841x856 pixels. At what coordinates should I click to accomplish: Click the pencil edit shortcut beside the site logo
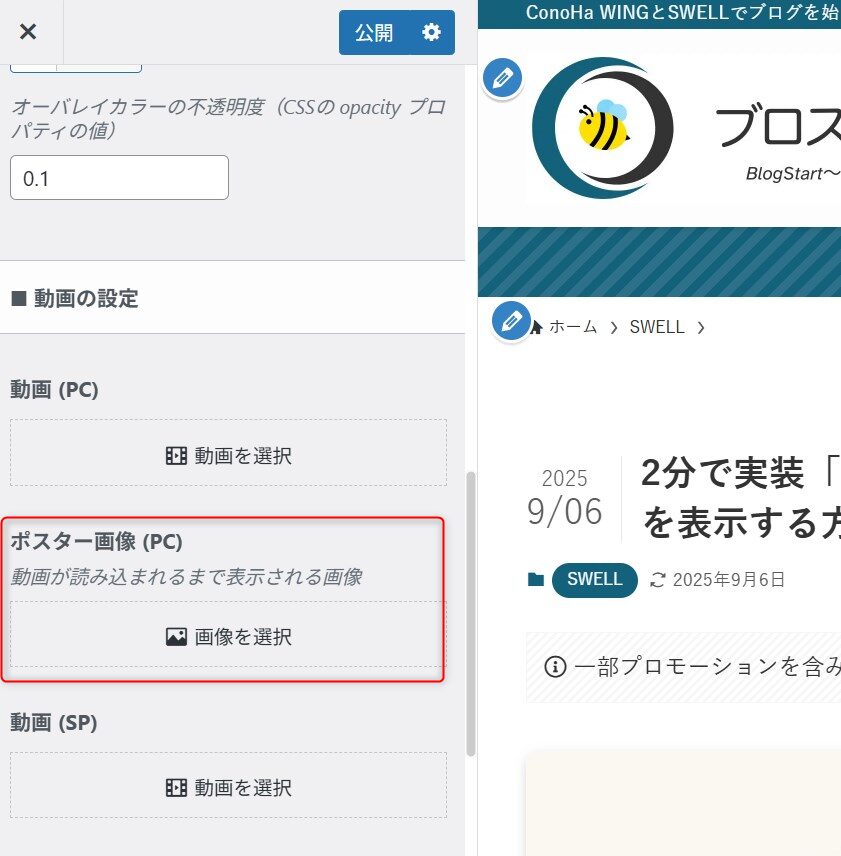pos(502,78)
